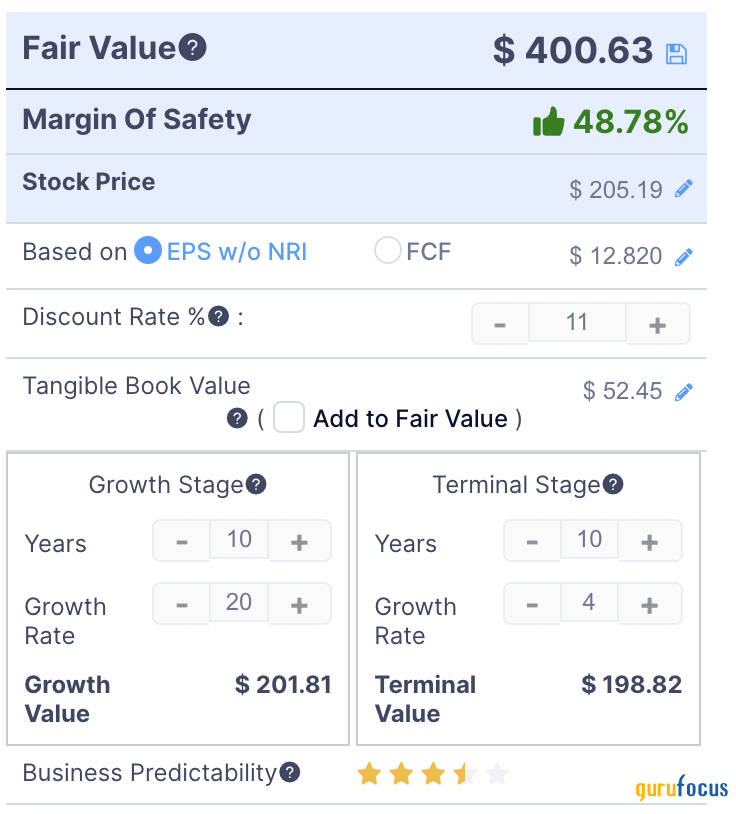Check the Add to Fair Value checkbox
736x814 pixels.
[x=289, y=417]
